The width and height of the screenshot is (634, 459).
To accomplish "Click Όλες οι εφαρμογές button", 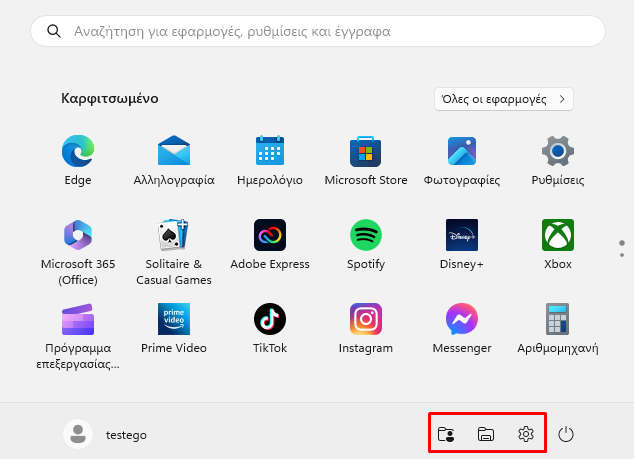I will click(504, 99).
